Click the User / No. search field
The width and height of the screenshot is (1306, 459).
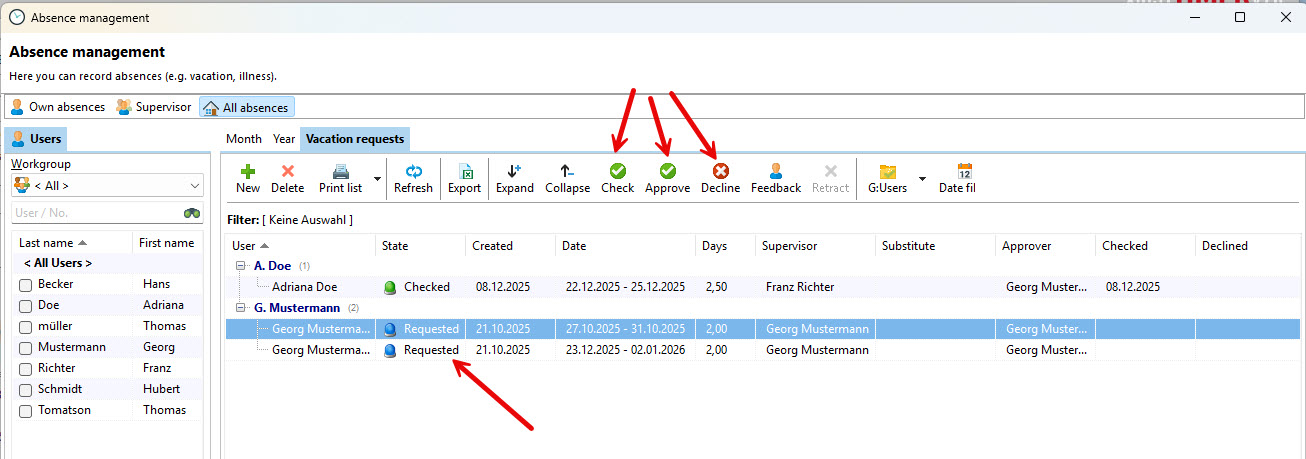point(95,213)
